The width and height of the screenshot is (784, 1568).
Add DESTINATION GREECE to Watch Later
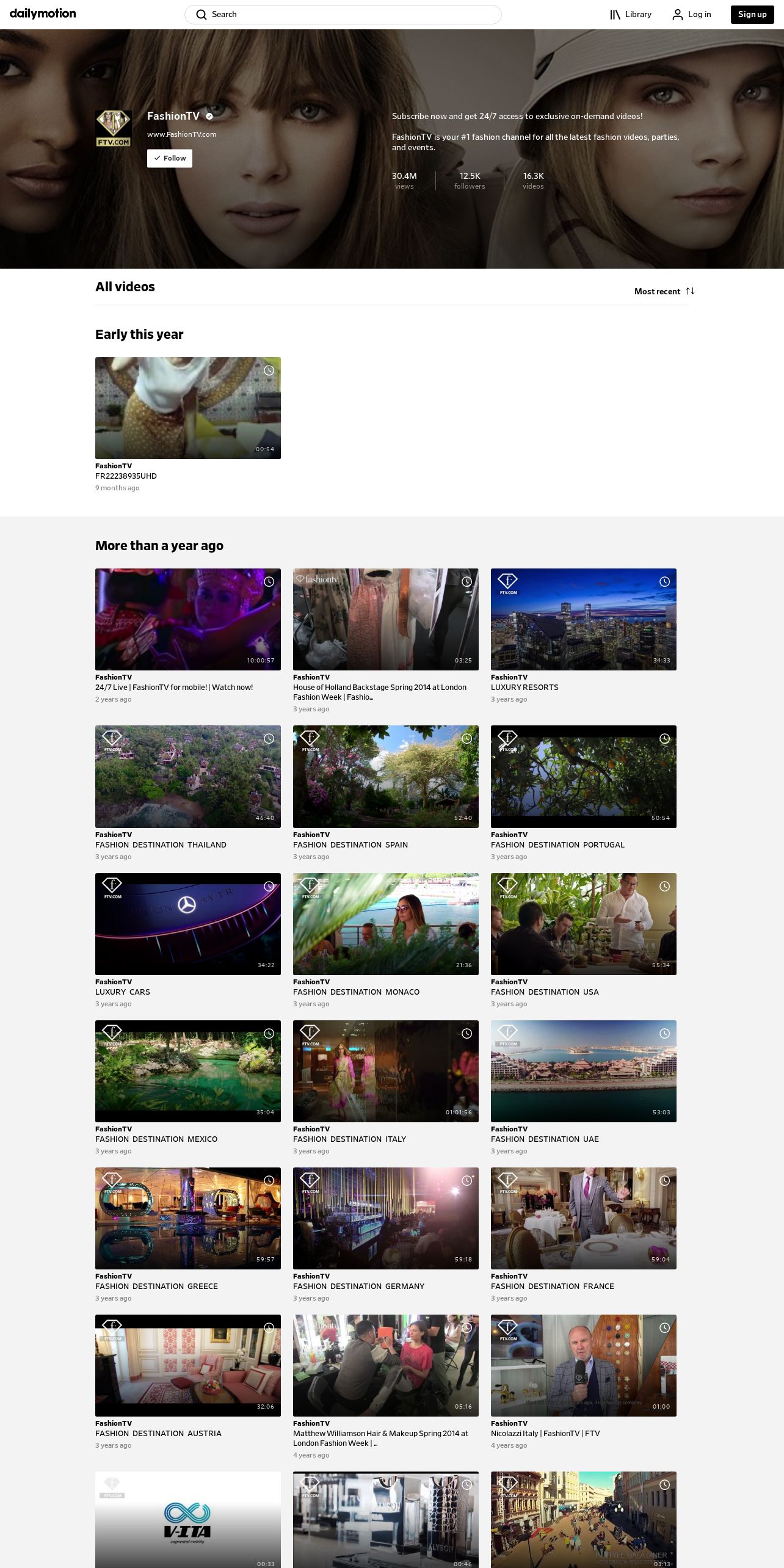(x=269, y=1181)
